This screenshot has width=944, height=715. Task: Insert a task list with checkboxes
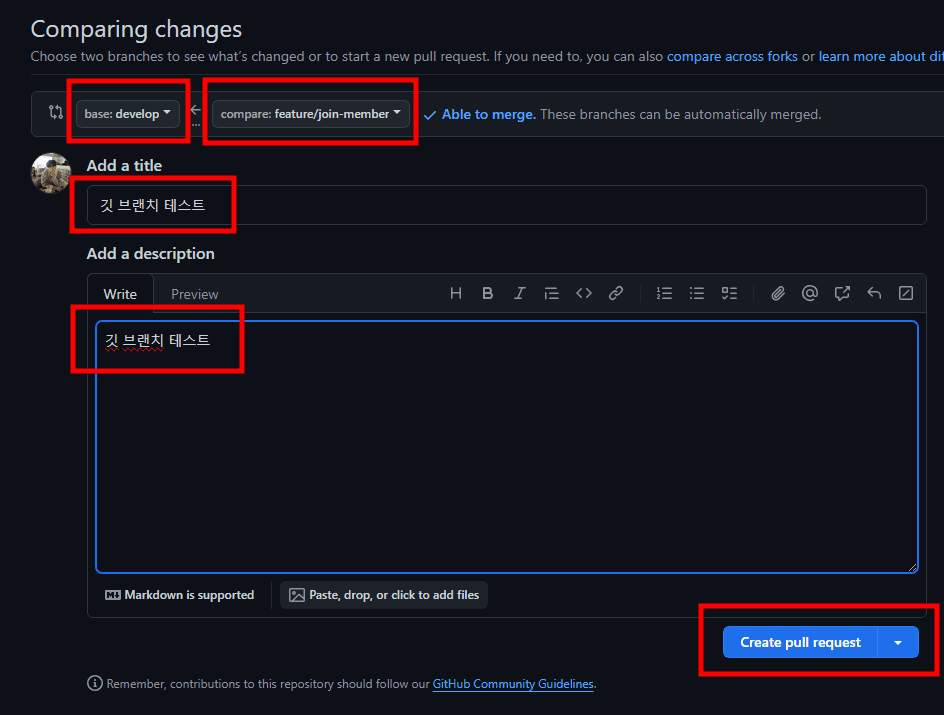(729, 293)
